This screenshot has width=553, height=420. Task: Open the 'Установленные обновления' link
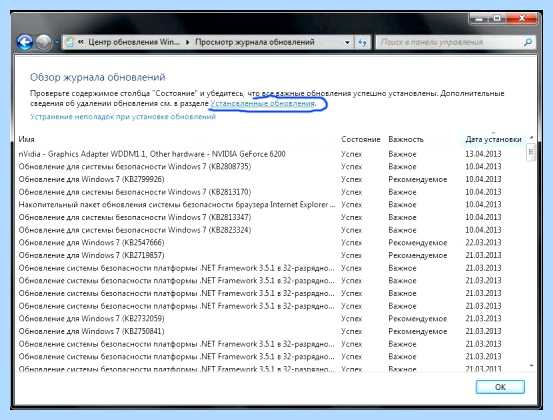(262, 104)
